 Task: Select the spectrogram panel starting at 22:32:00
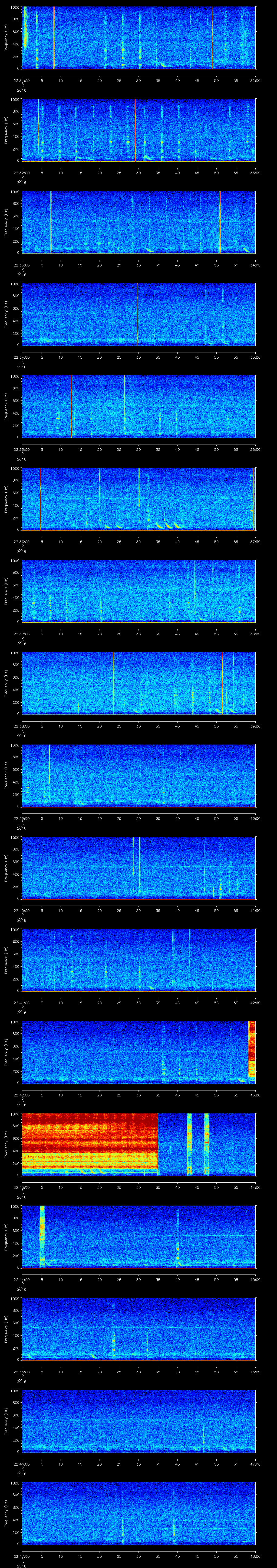tap(138, 130)
